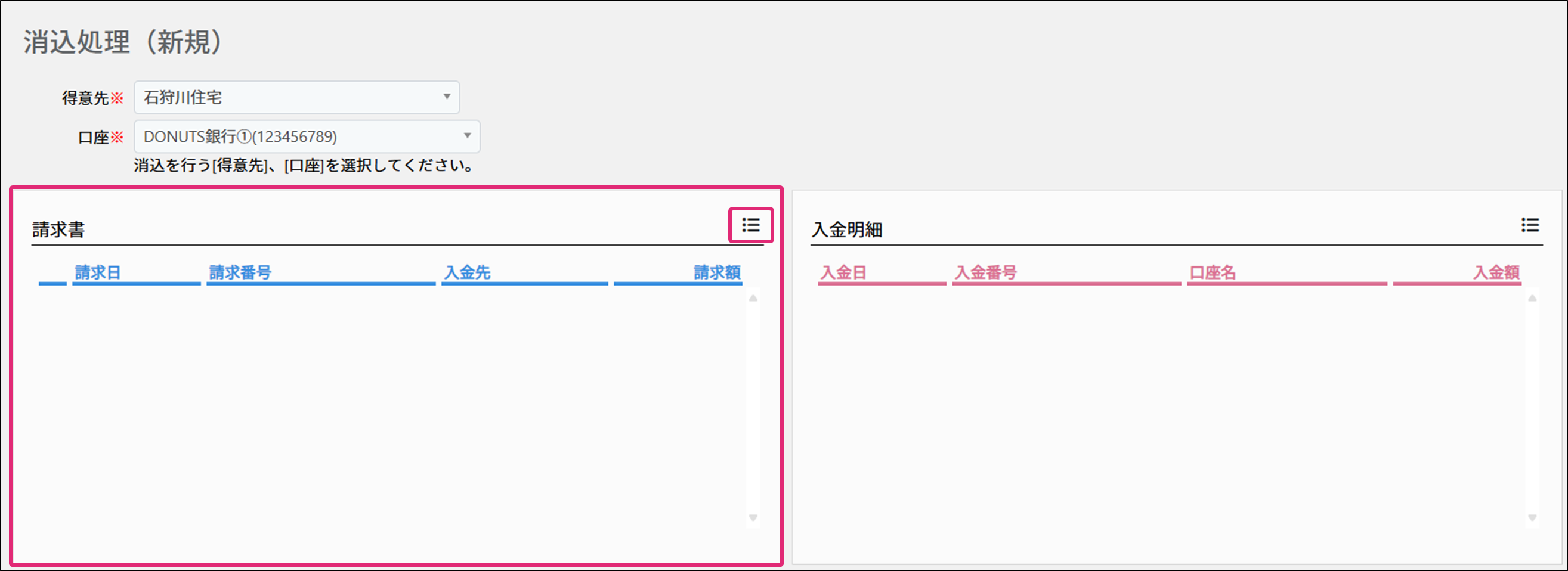Sort by the 口座名 column header
The width and height of the screenshot is (1568, 571).
point(1213,272)
